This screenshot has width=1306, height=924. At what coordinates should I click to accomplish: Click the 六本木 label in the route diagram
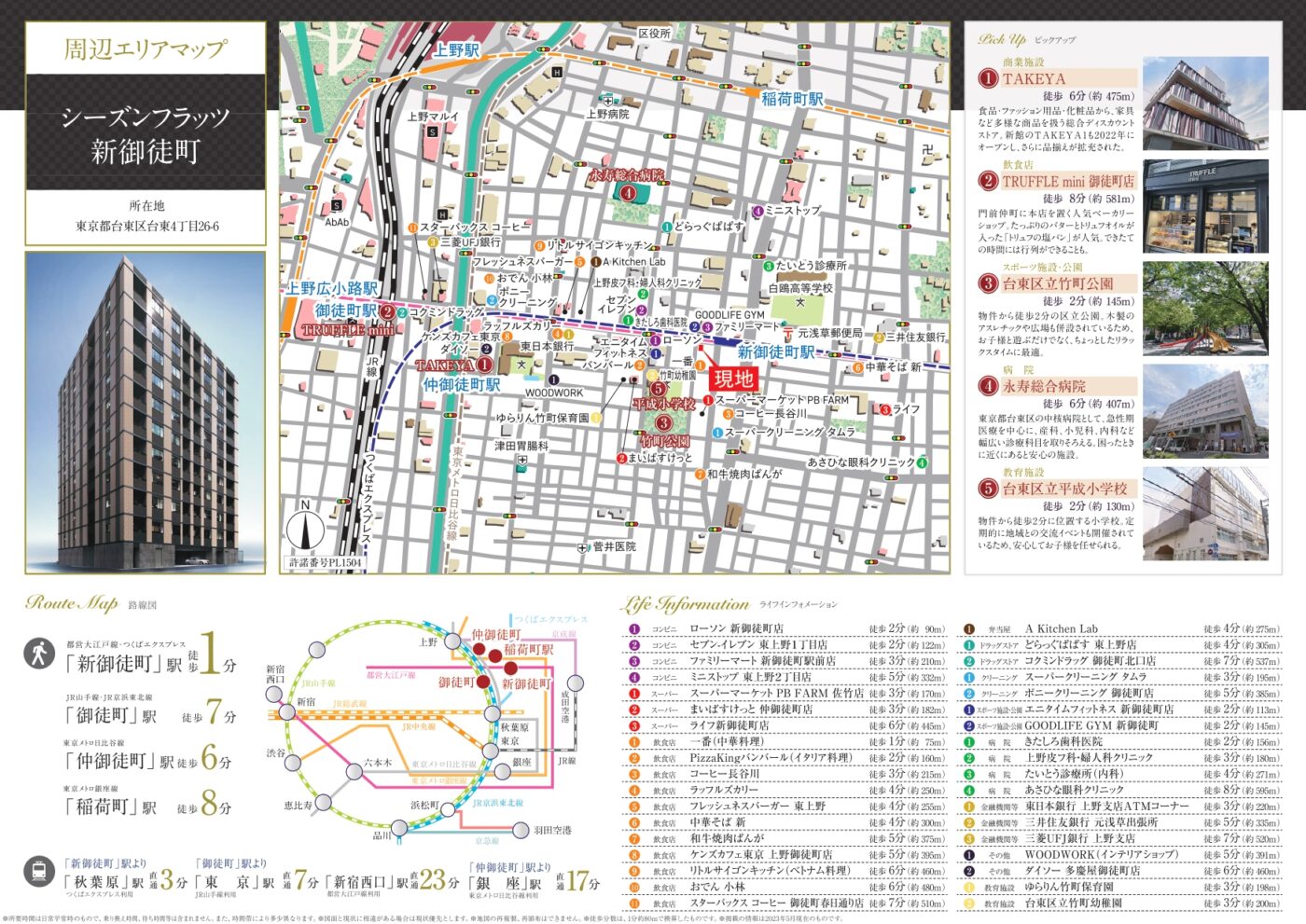point(378,762)
